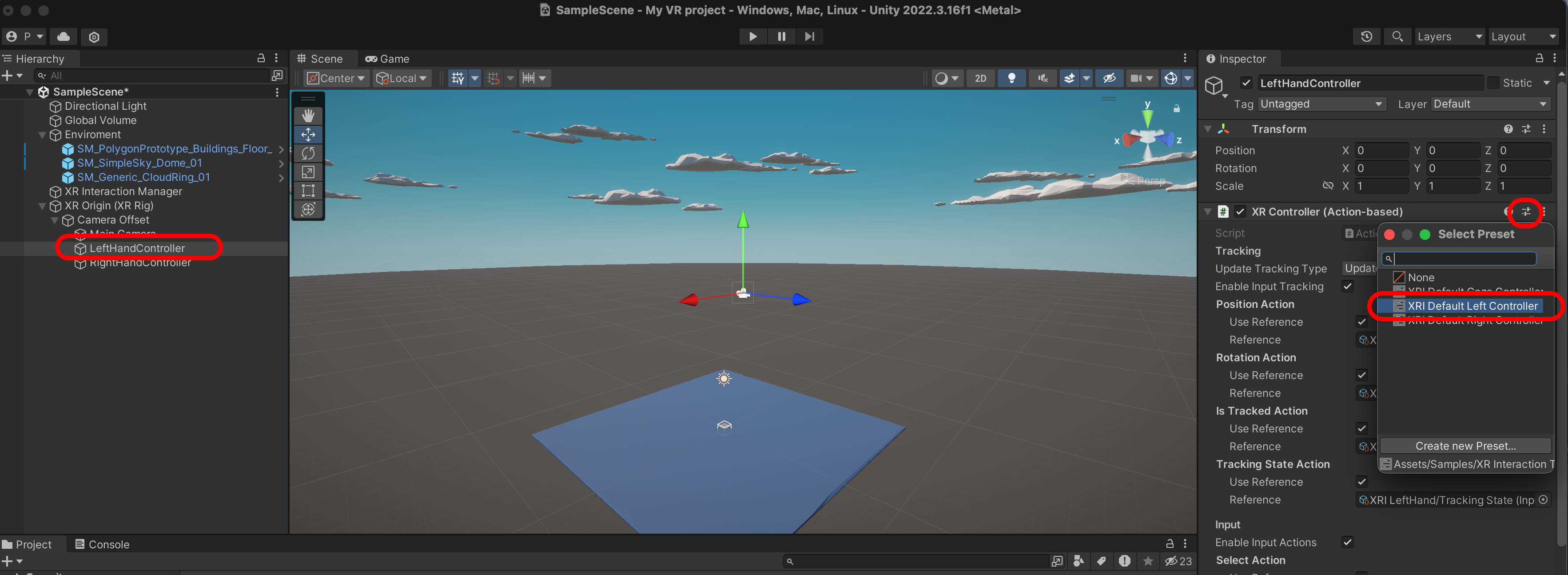Choose XRI Default Left Controller preset
The image size is (1568, 575).
[x=1471, y=306]
